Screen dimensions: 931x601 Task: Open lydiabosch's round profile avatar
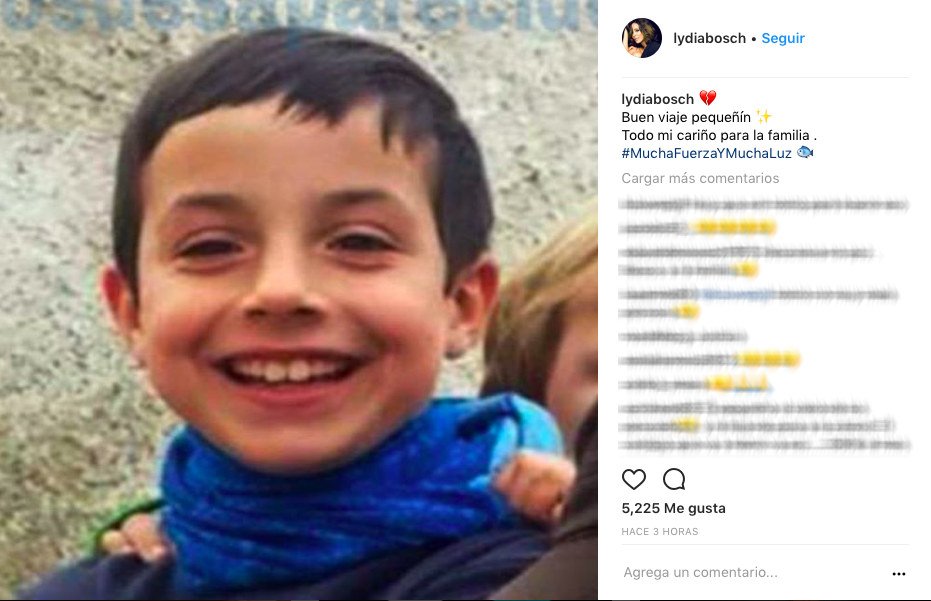click(x=642, y=38)
